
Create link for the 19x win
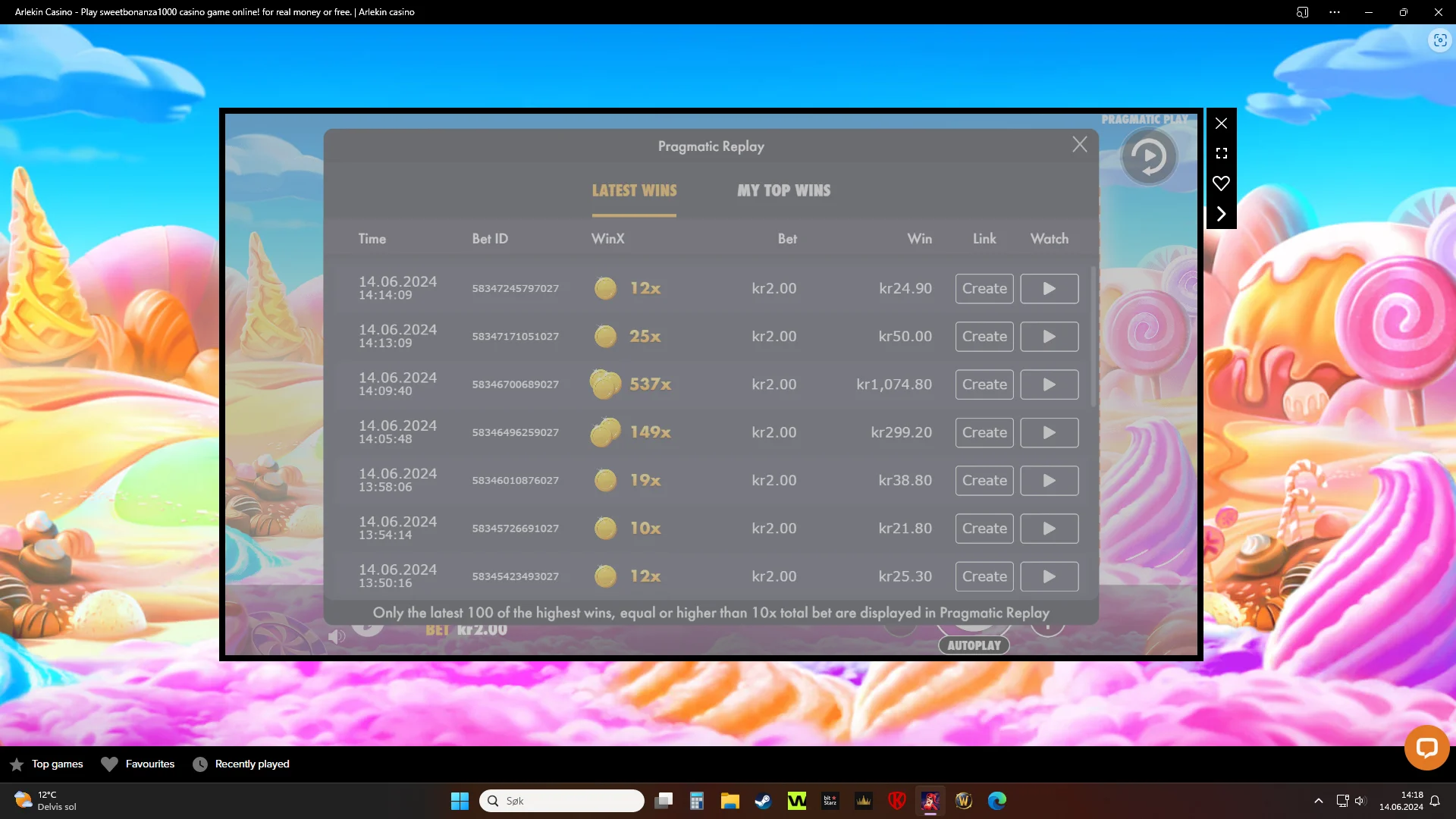pyautogui.click(x=984, y=481)
